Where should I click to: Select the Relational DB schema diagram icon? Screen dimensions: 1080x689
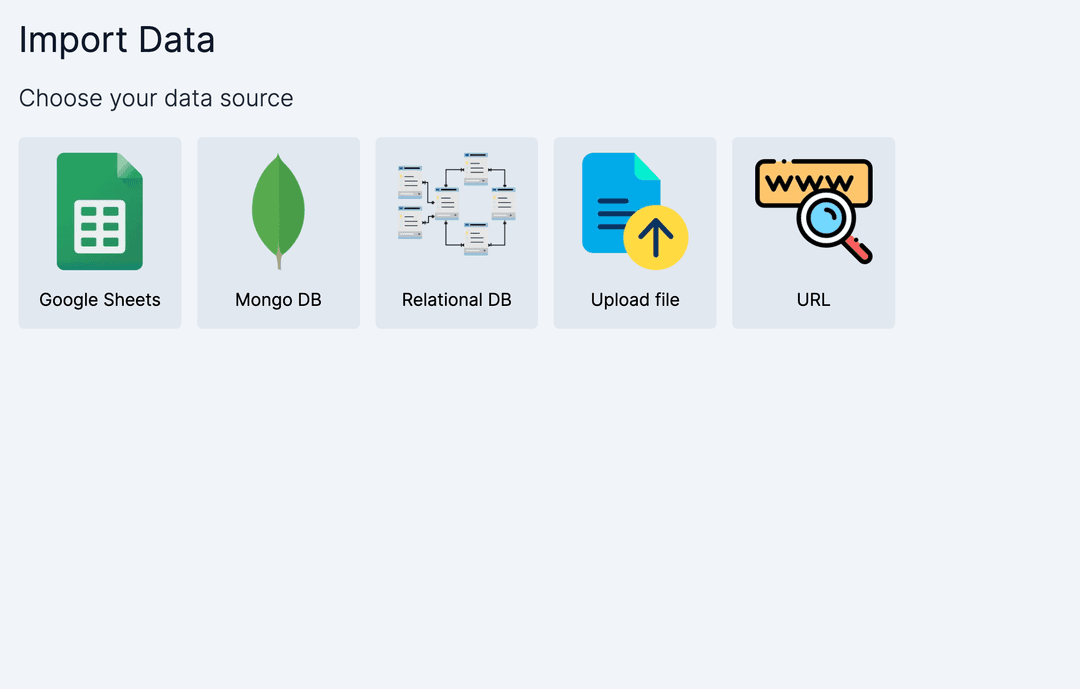click(457, 203)
